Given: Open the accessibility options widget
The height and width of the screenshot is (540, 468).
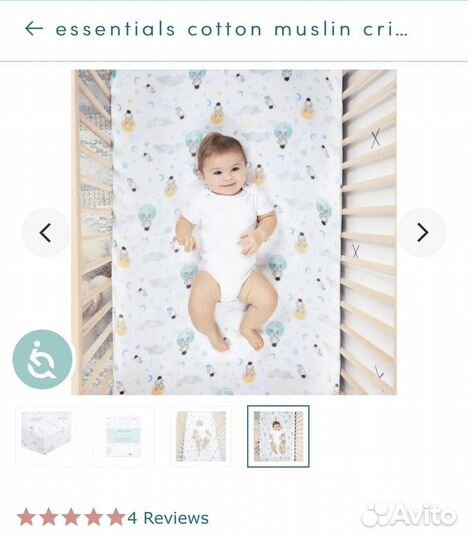Looking at the screenshot, I should [43, 360].
